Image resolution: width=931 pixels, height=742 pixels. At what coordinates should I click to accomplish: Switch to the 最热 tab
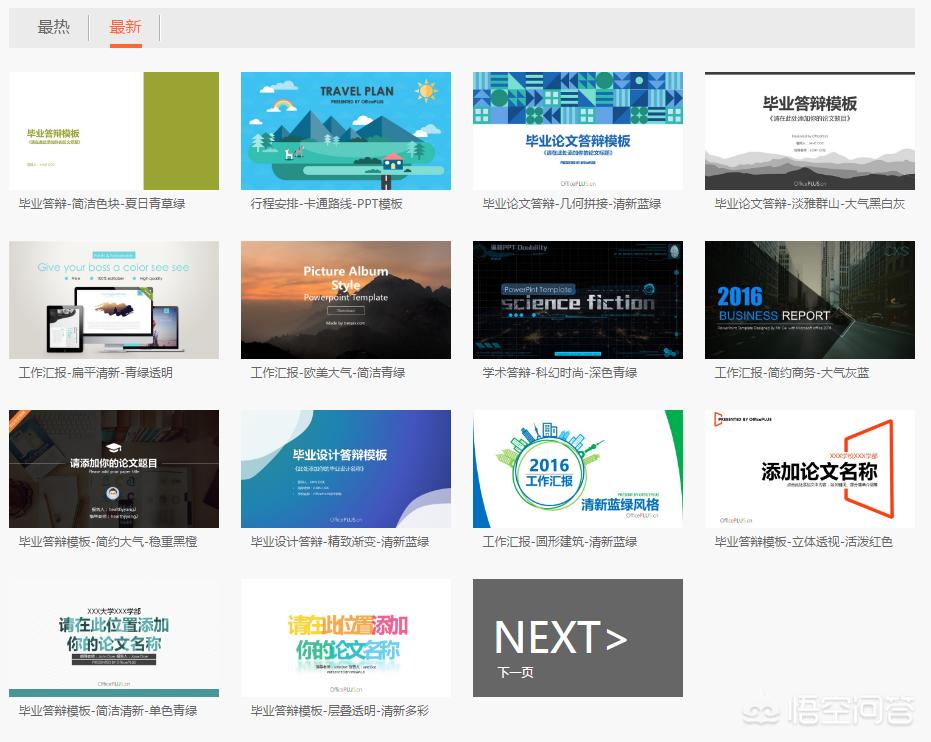pyautogui.click(x=53, y=27)
